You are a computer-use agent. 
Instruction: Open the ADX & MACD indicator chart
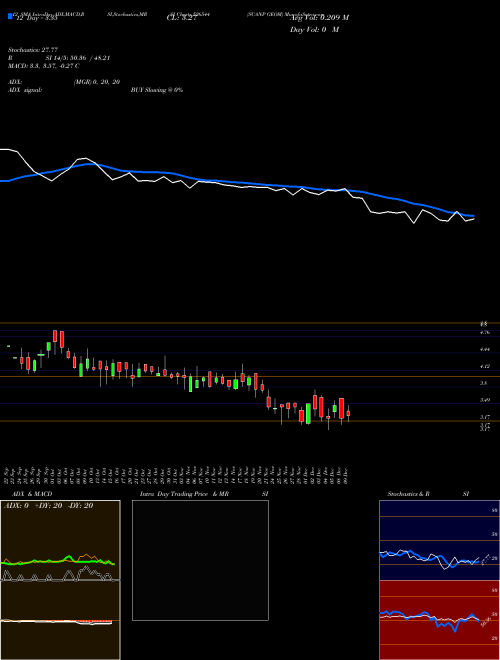pos(60,580)
